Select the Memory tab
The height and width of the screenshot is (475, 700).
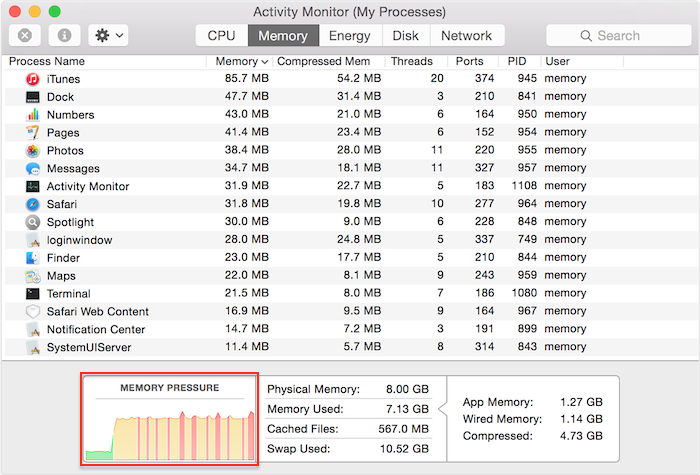283,35
